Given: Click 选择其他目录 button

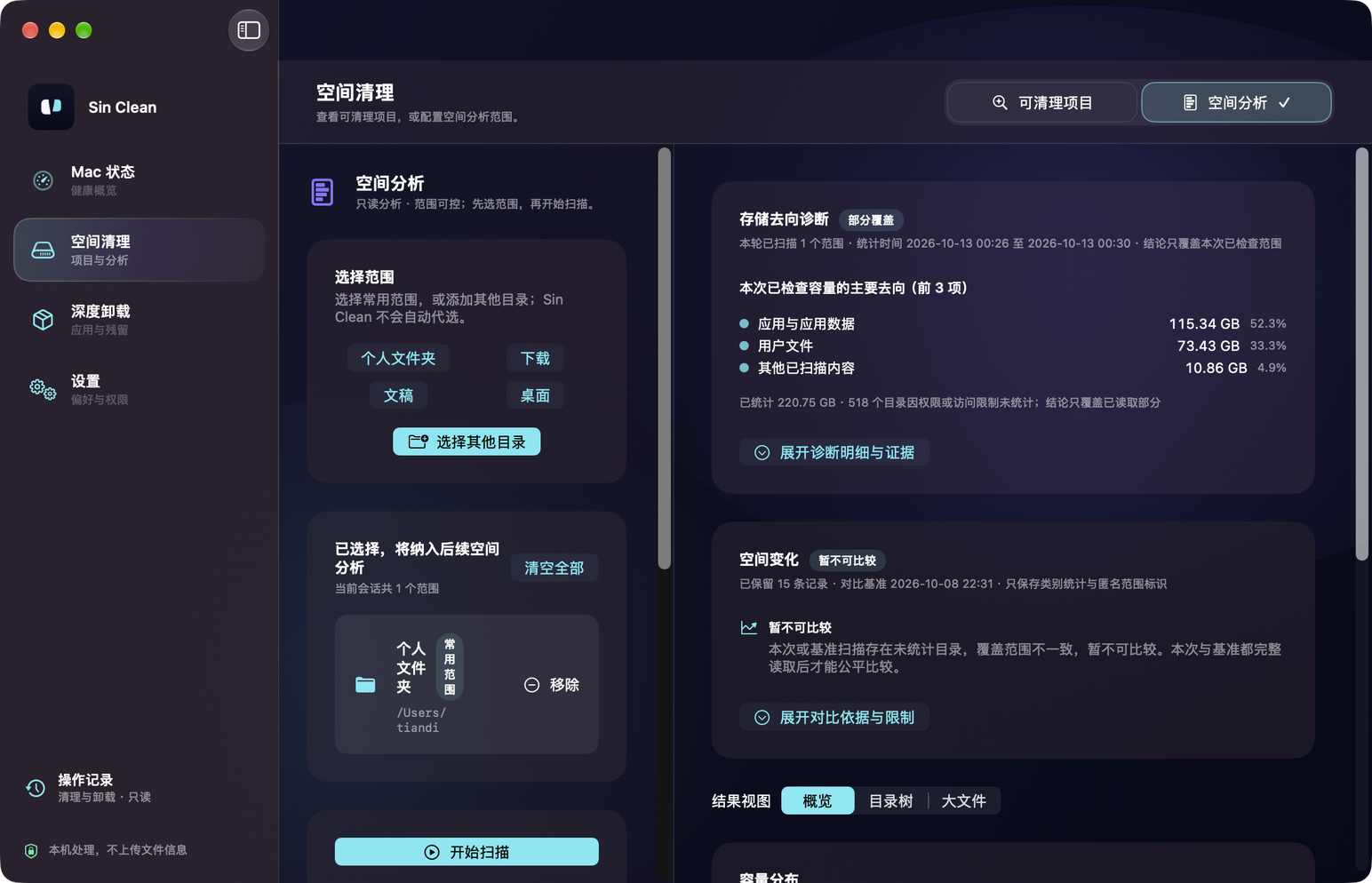Looking at the screenshot, I should point(467,441).
